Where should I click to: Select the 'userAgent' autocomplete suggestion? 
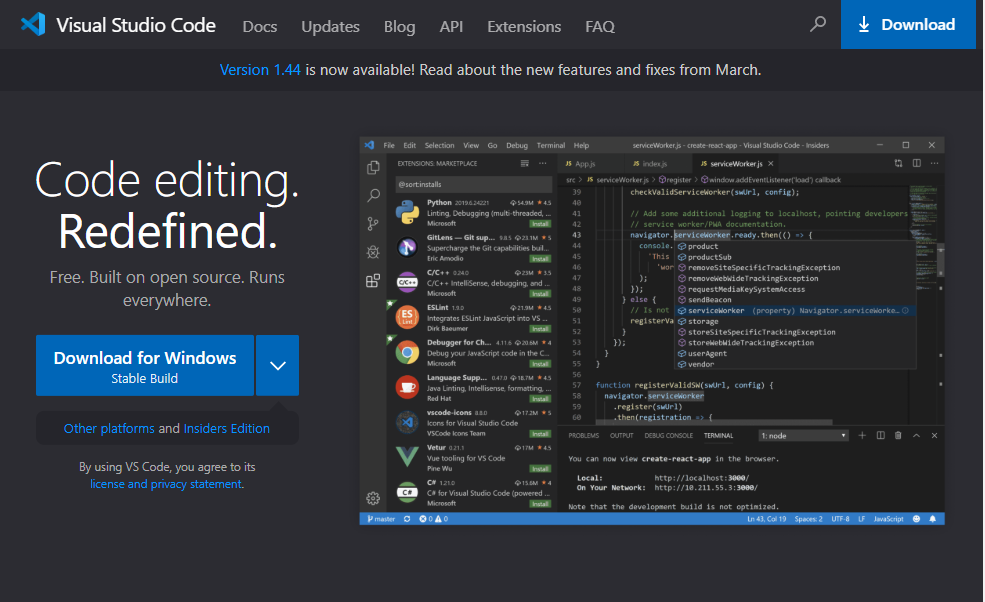point(795,353)
